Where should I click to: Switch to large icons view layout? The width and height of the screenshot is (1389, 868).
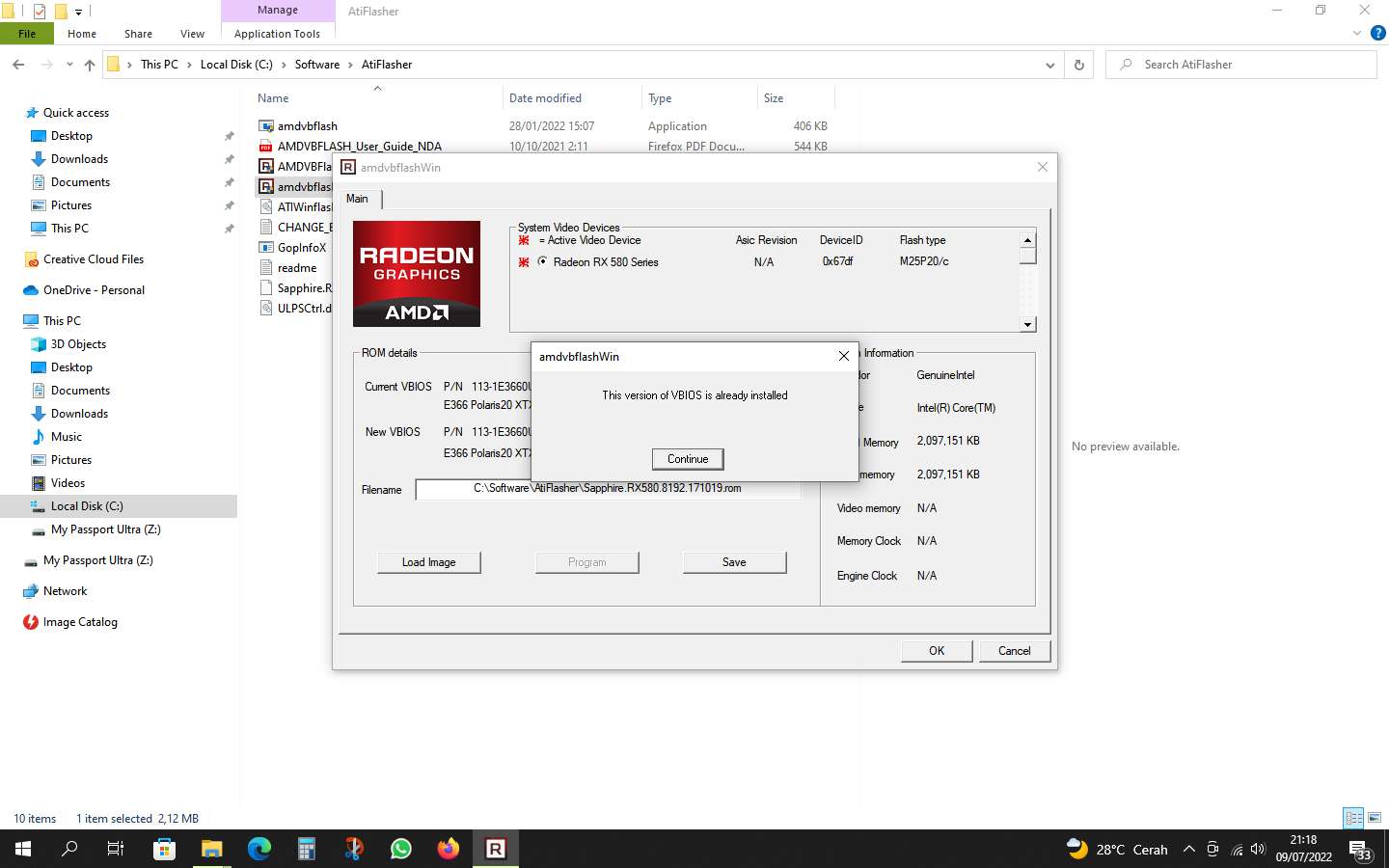tap(1375, 818)
